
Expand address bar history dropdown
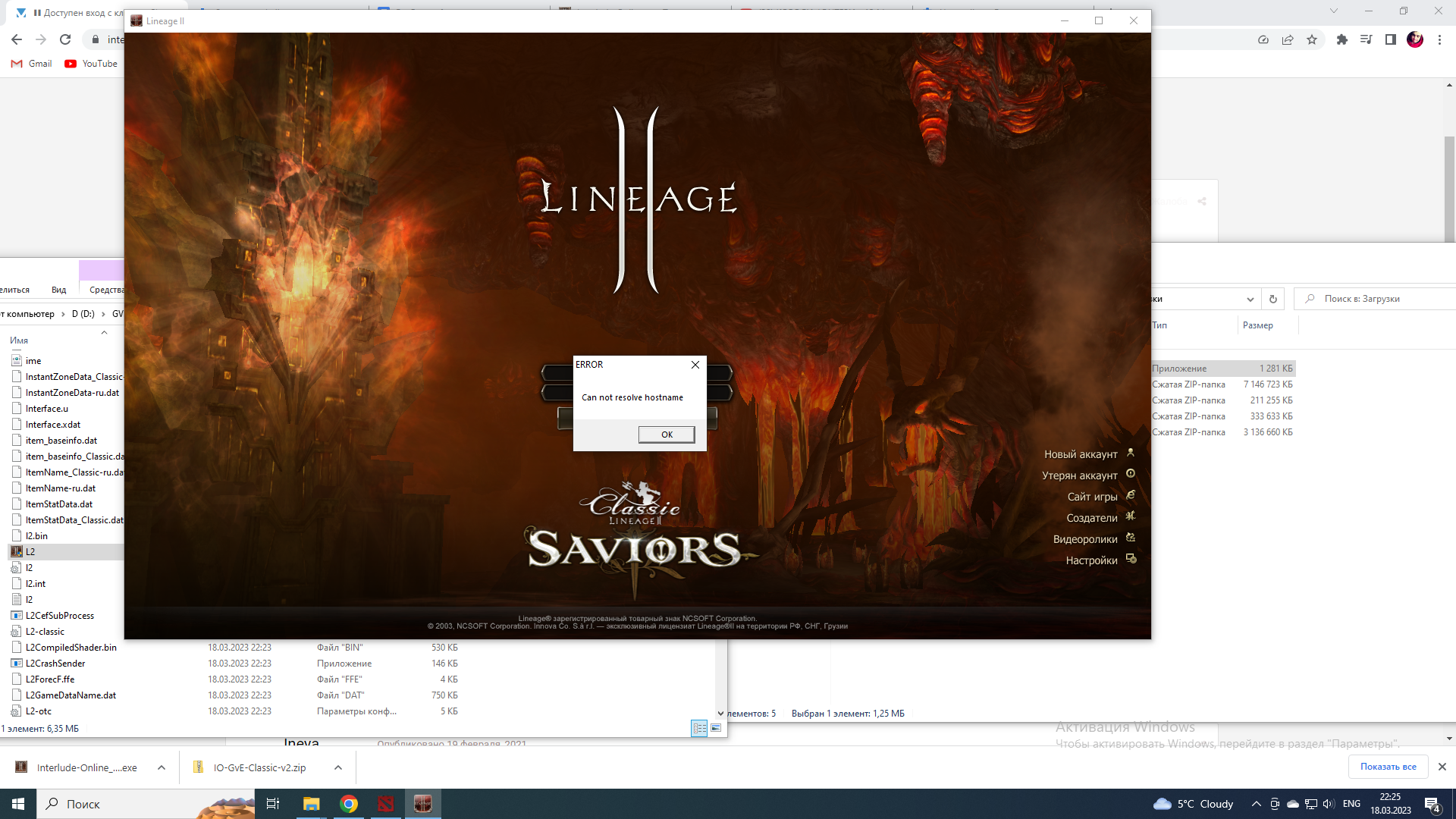tap(1250, 299)
